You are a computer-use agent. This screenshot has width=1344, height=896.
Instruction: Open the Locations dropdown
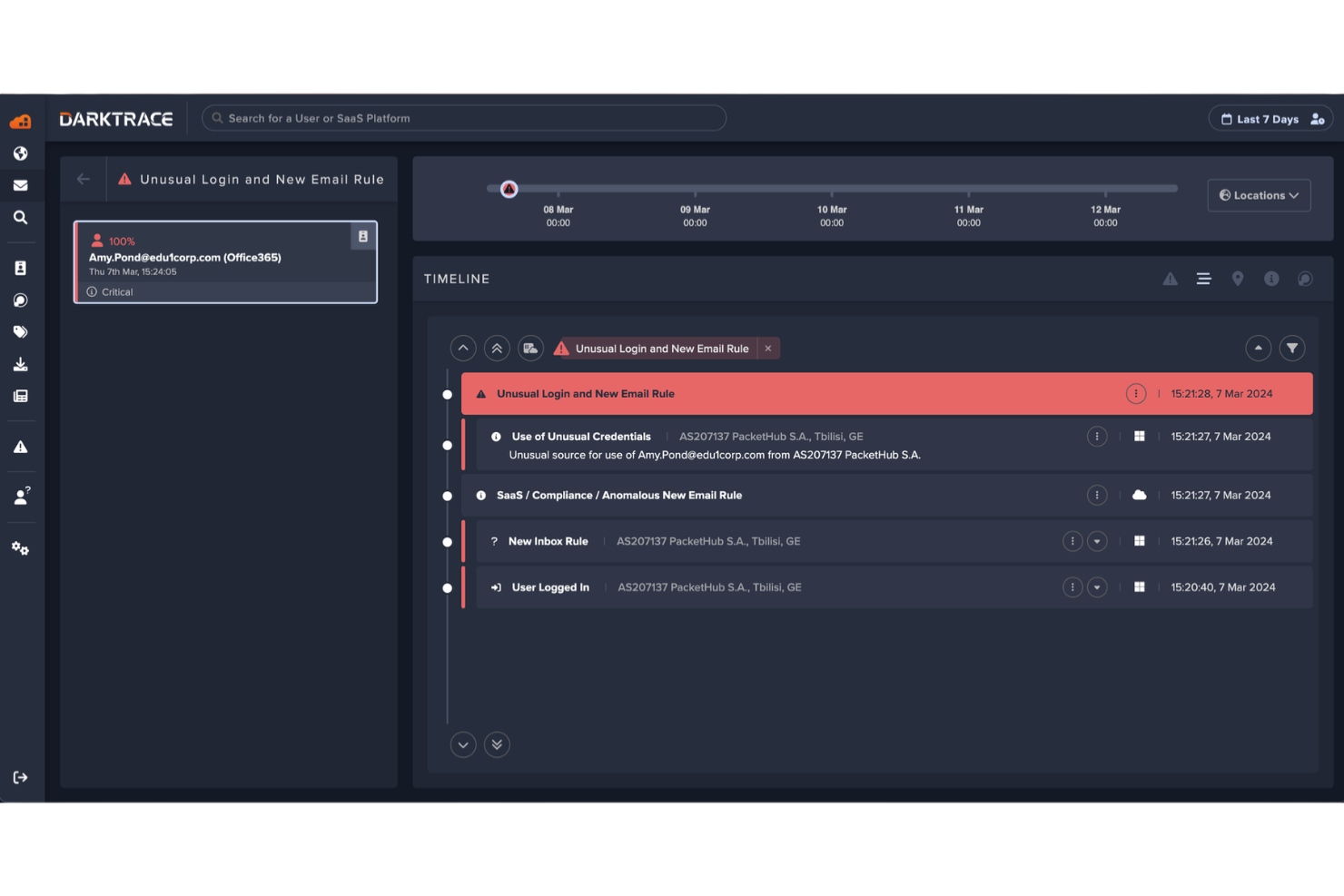point(1259,195)
